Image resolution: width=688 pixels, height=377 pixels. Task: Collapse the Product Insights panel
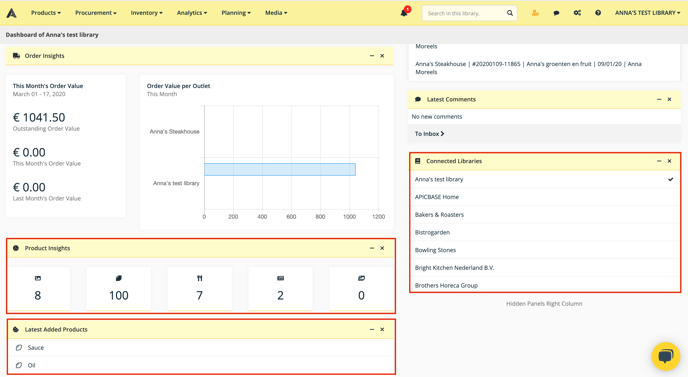tap(372, 248)
